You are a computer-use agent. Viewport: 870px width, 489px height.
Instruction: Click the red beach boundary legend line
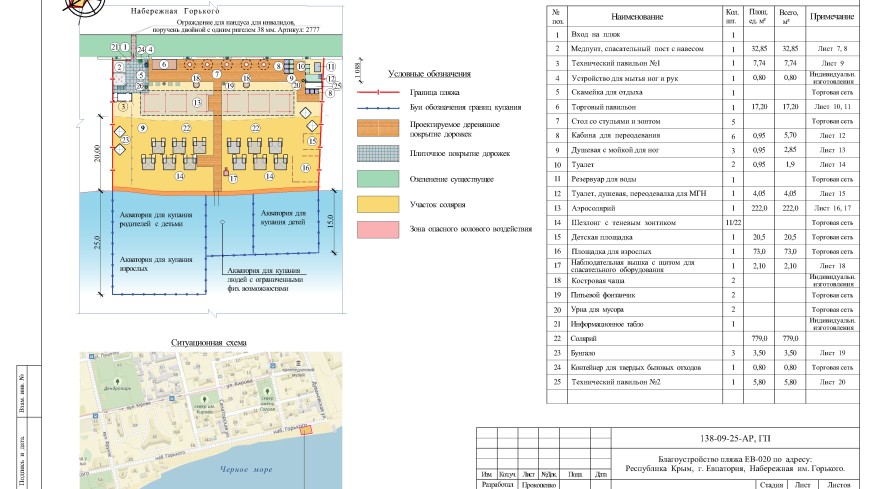point(379,91)
